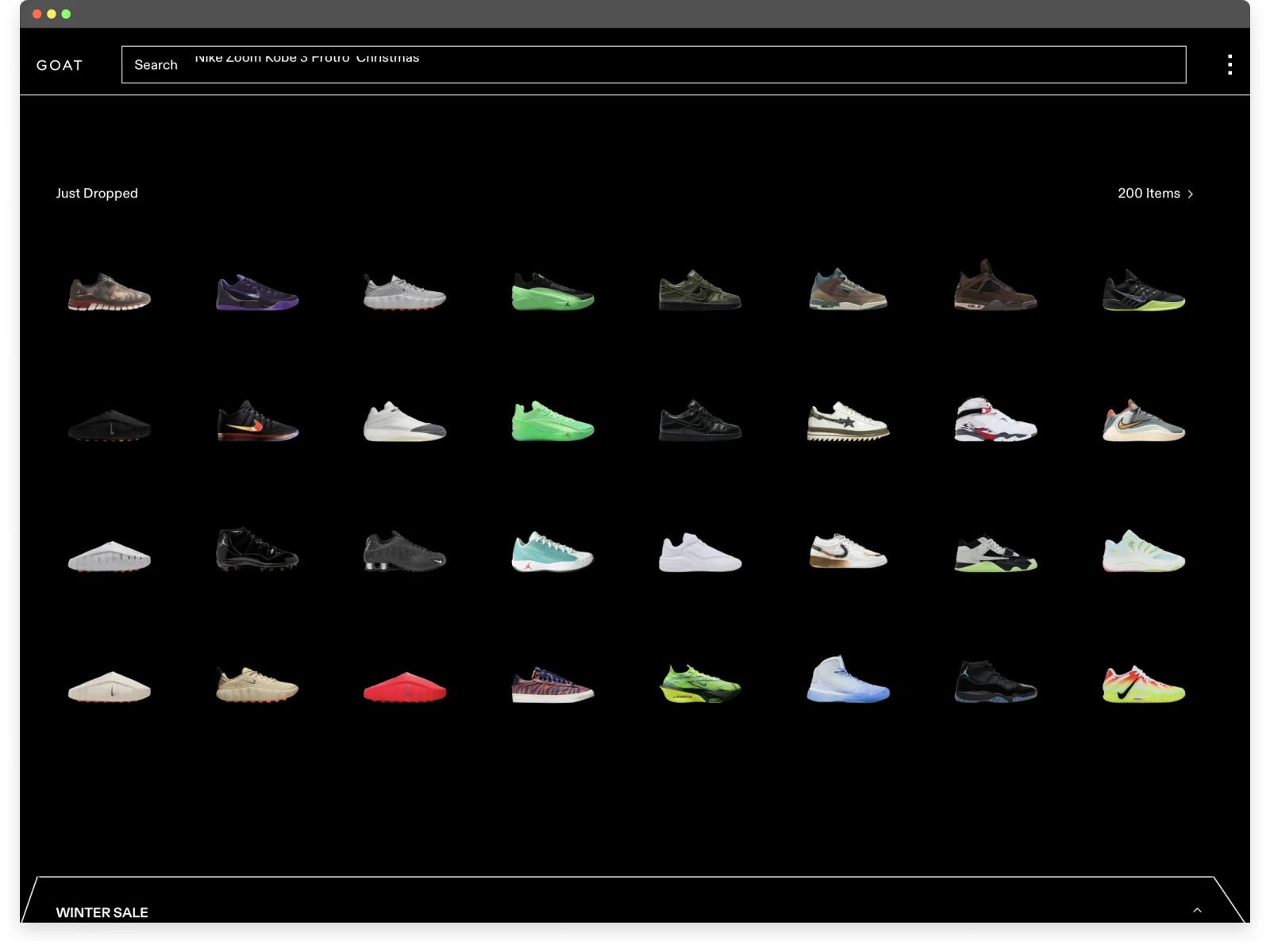Expand the WINTER SALE banner chevron
1270x952 pixels.
click(1195, 912)
